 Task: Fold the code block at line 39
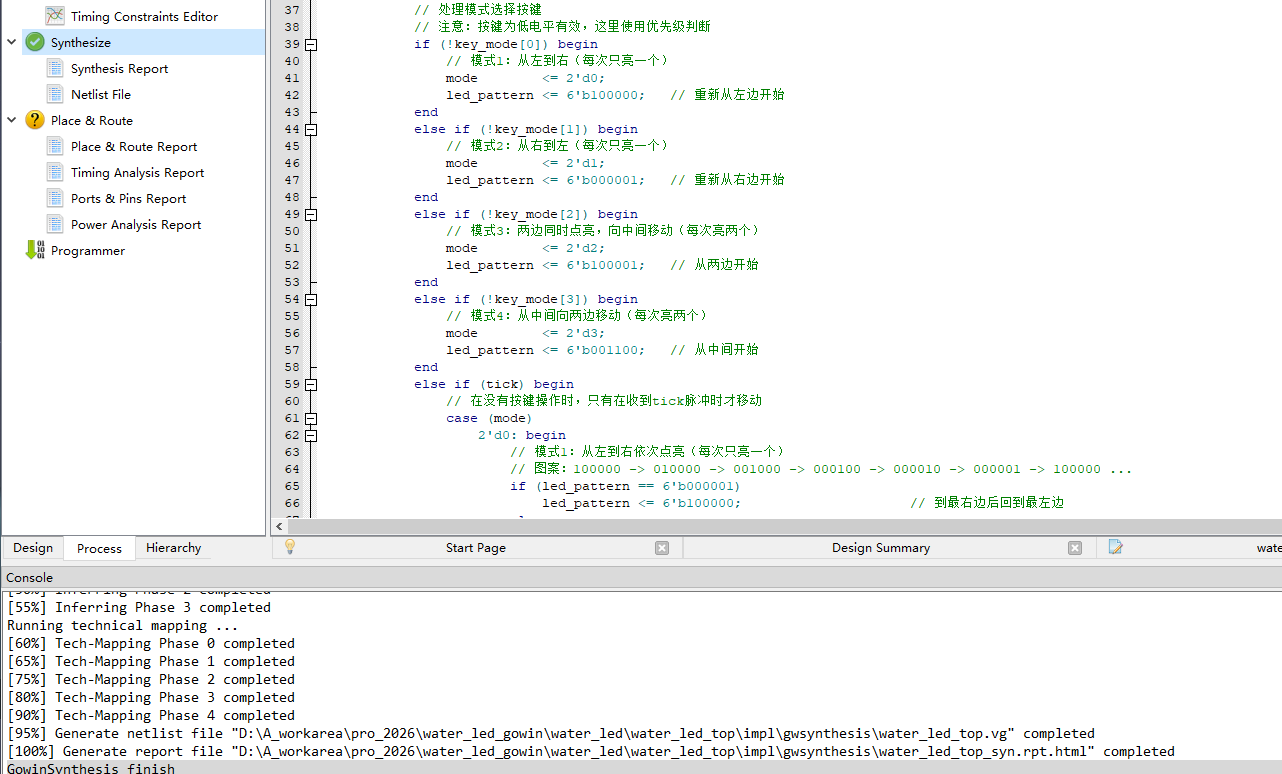[311, 44]
